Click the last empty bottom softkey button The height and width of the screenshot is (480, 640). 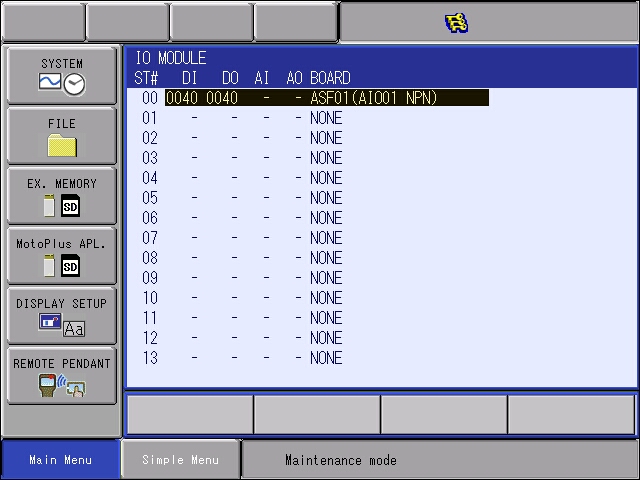pos(571,413)
